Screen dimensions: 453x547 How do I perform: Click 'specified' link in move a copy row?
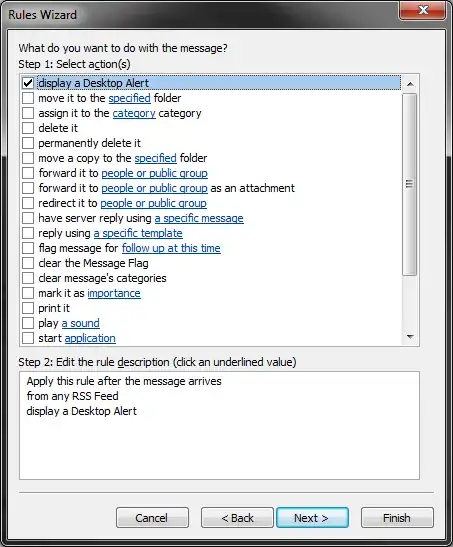156,158
